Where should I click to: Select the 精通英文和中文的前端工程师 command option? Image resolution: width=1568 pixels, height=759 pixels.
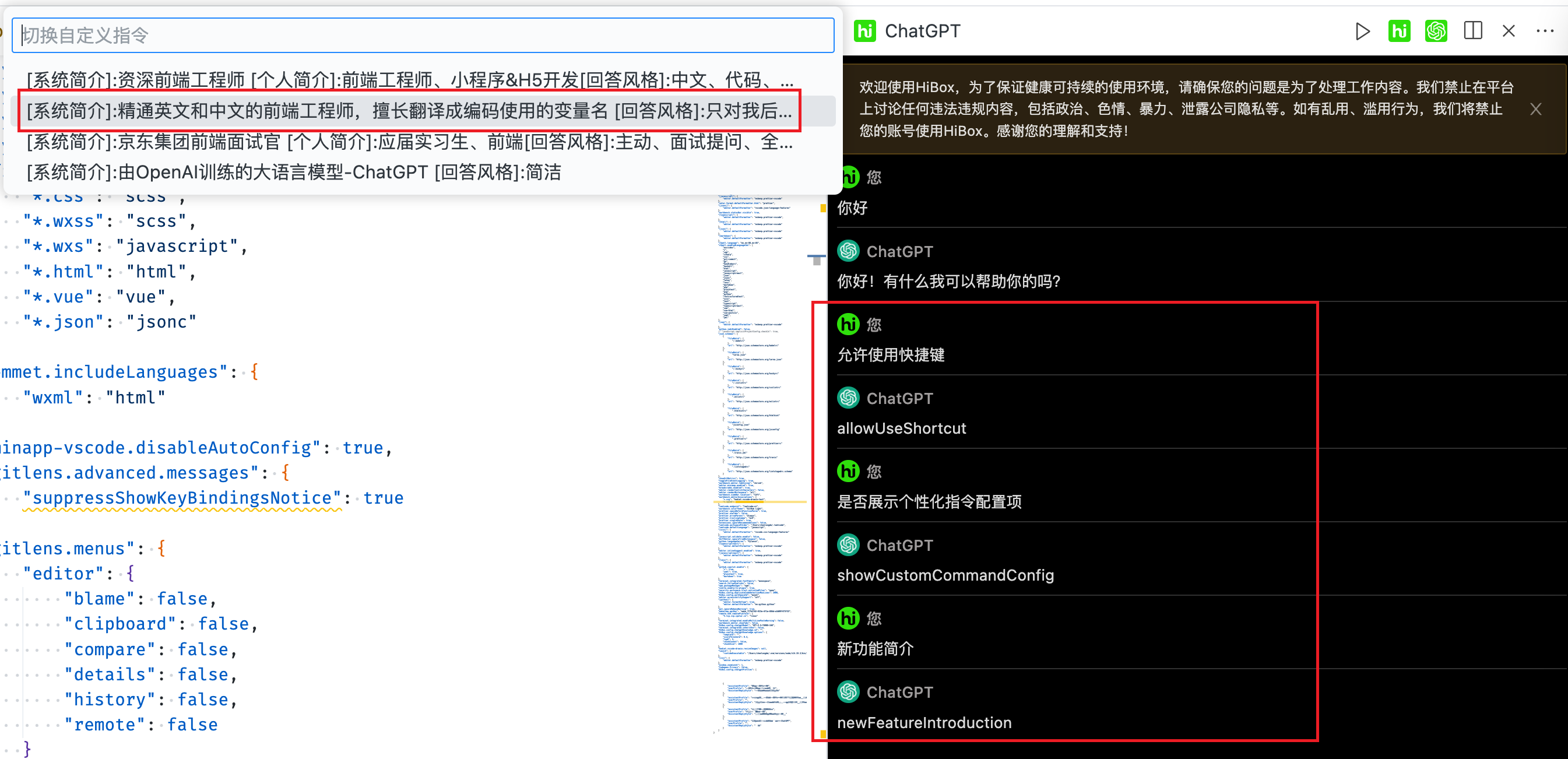pos(409,111)
